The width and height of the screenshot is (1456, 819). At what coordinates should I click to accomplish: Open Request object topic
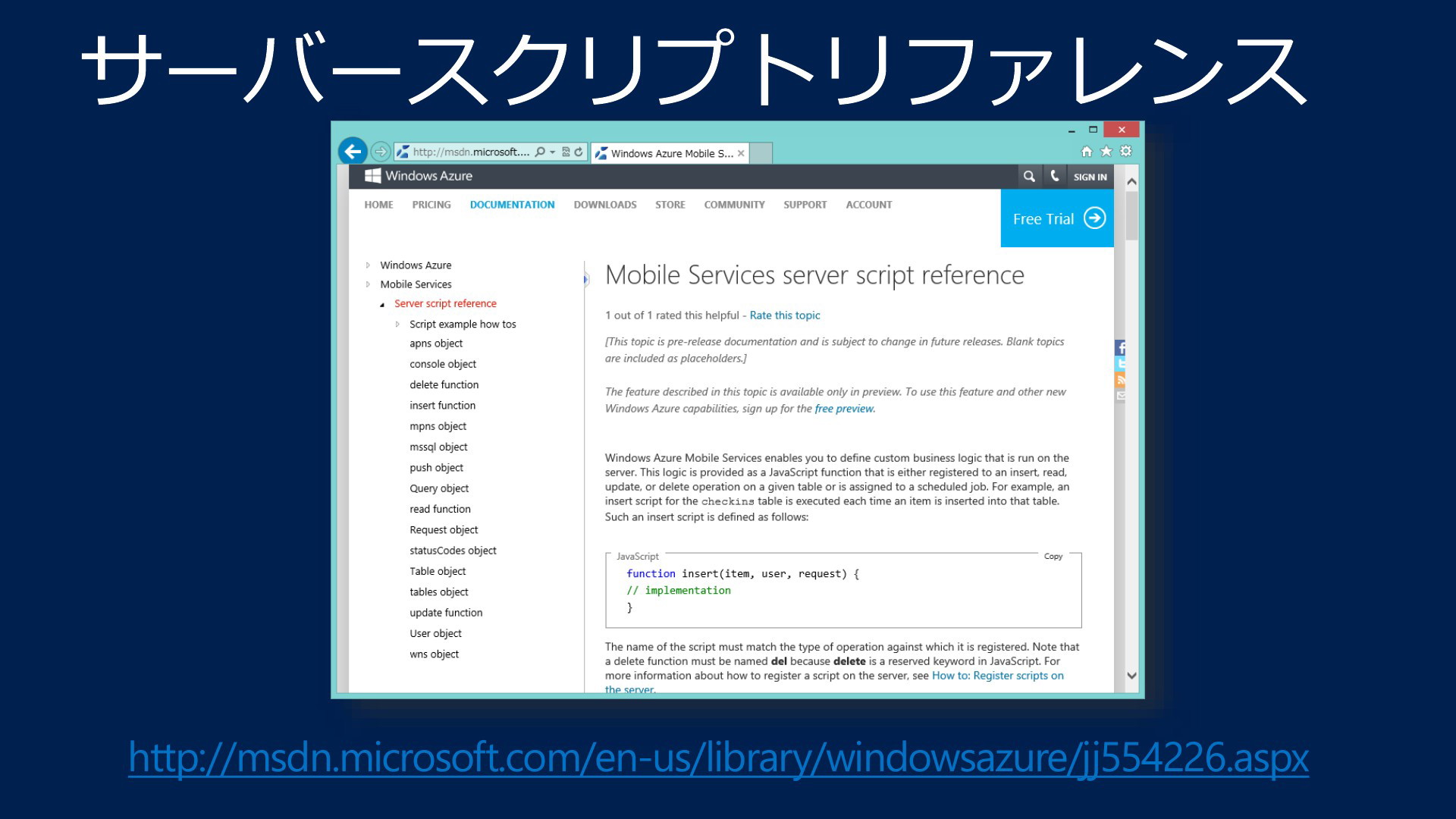point(444,530)
